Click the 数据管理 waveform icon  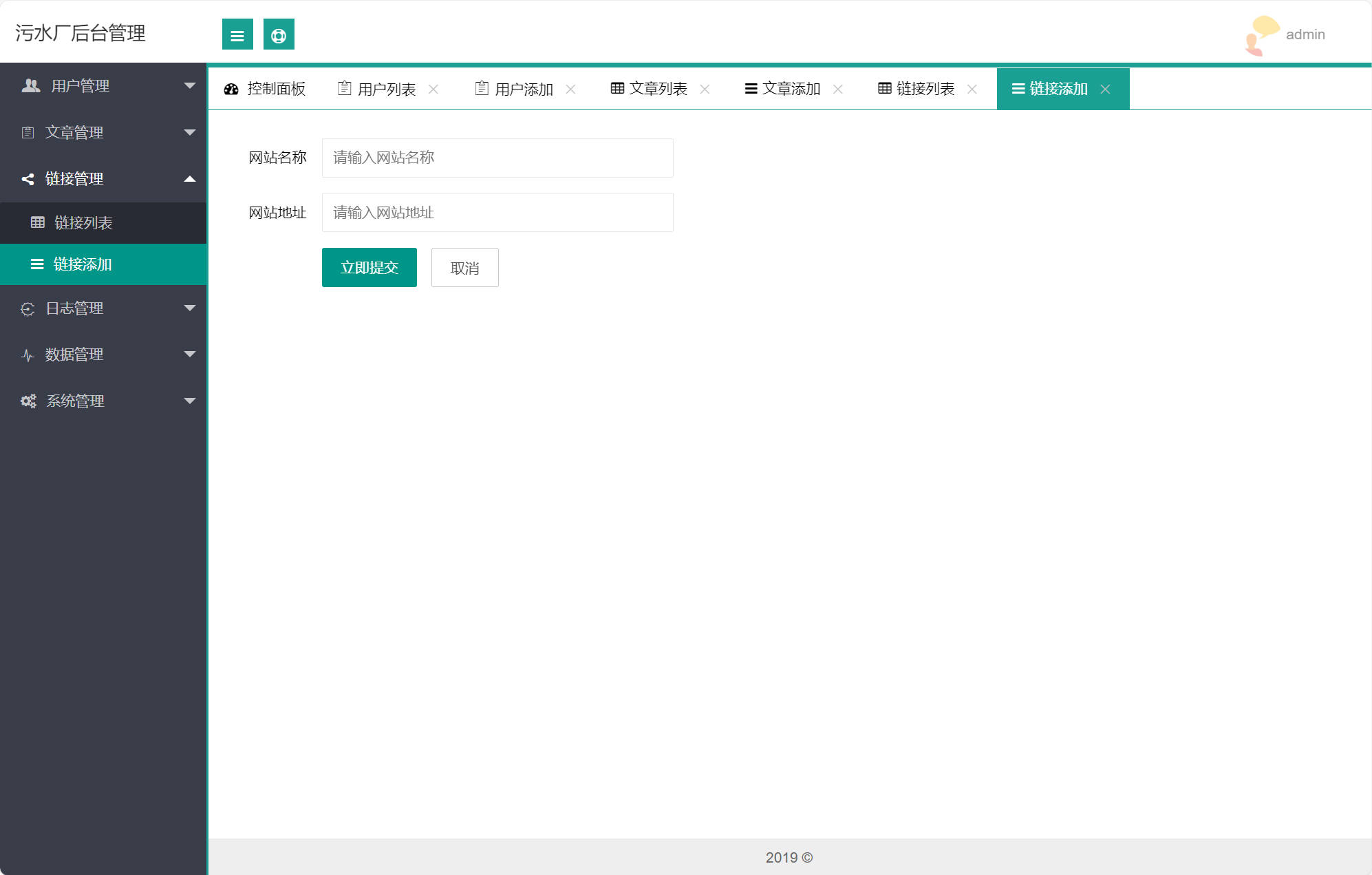click(x=28, y=355)
